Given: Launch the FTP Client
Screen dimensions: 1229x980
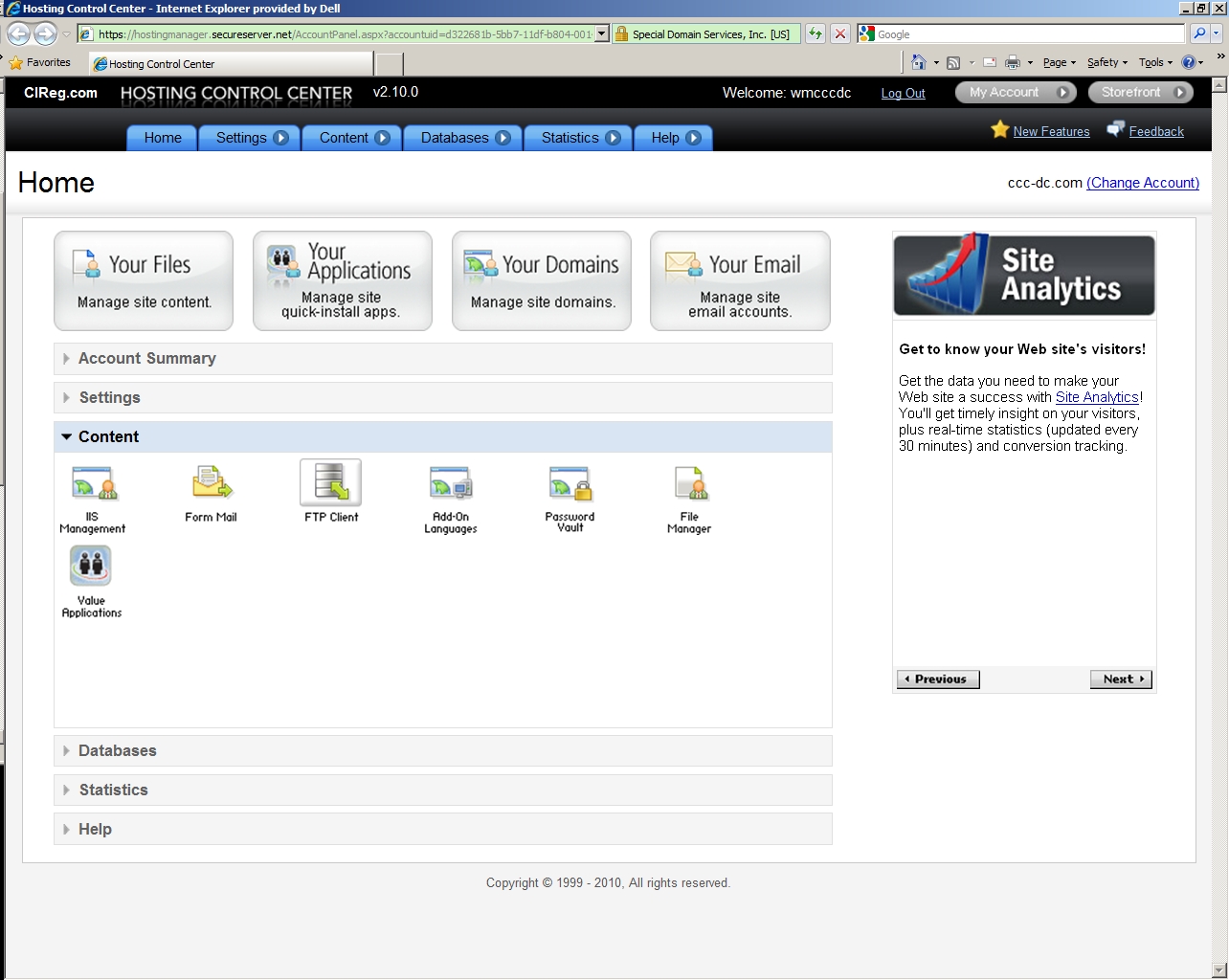Looking at the screenshot, I should point(331,491).
